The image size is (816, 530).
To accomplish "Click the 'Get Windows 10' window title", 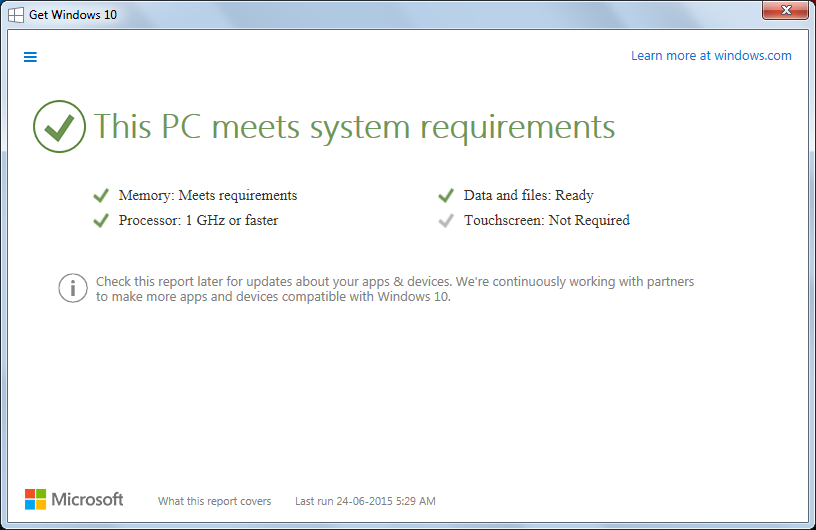I will point(73,15).
